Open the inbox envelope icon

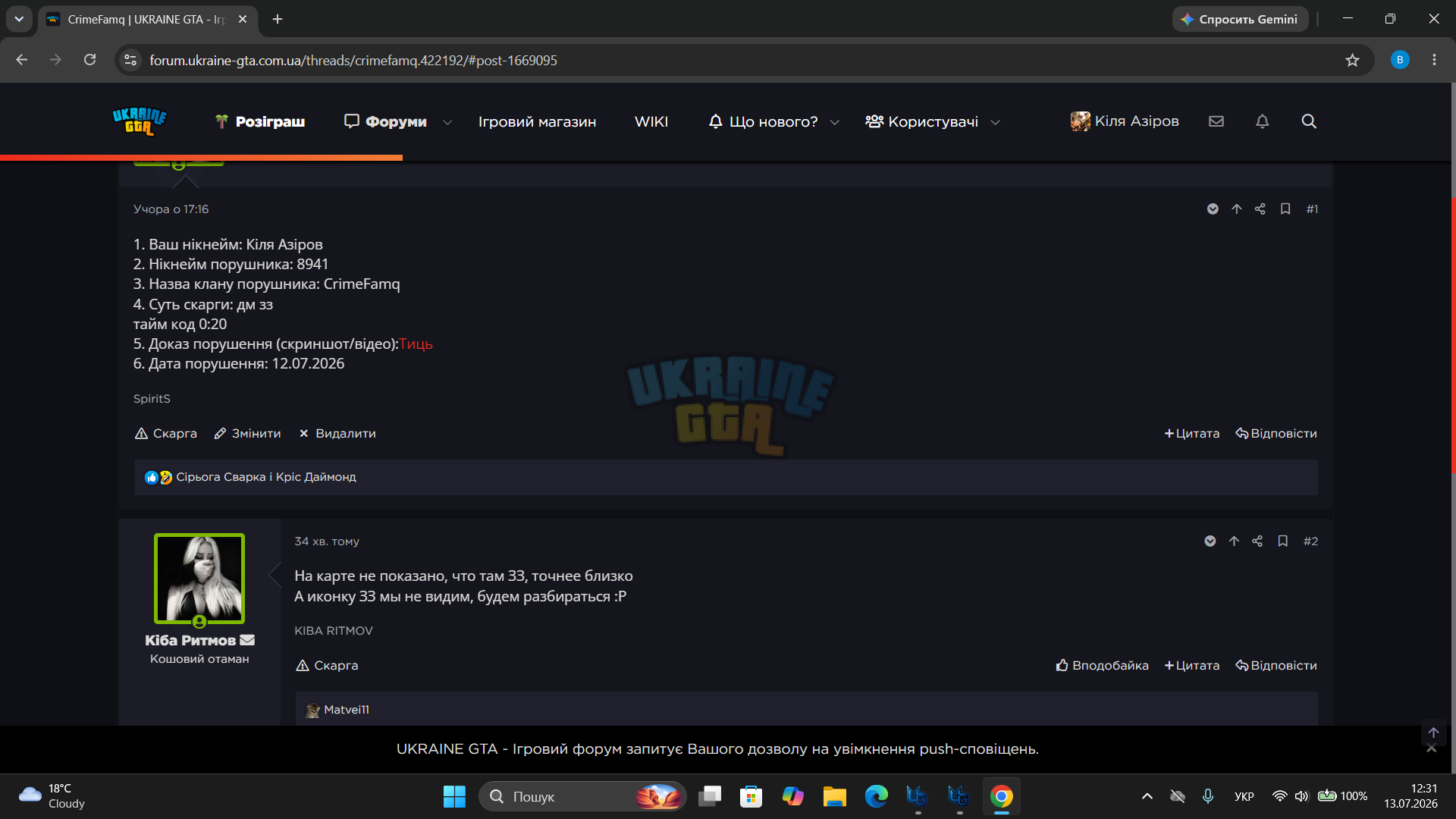click(1216, 121)
